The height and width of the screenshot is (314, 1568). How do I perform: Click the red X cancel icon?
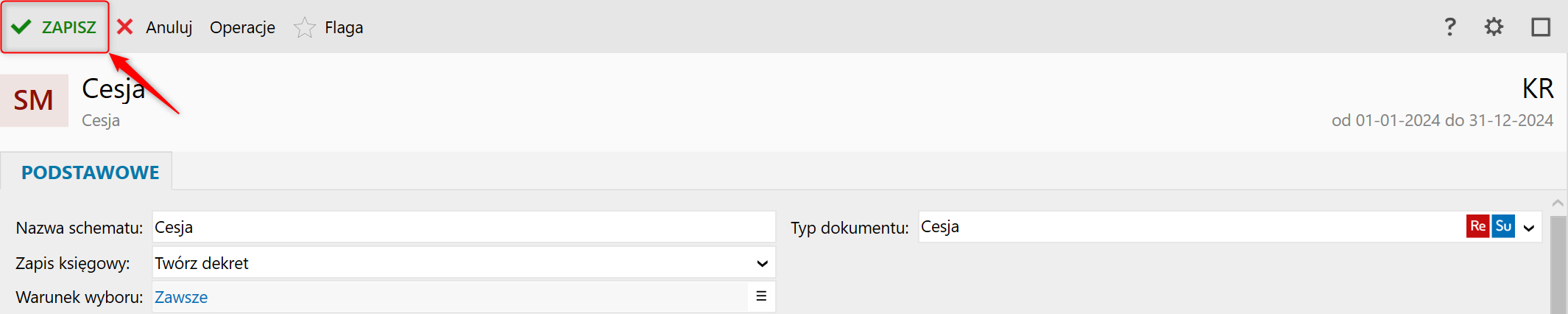(x=125, y=27)
